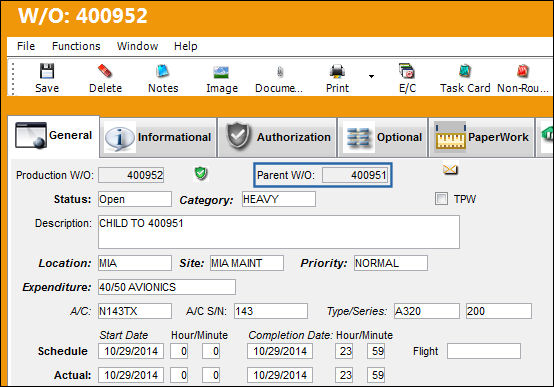Open the Window menu
Viewport: 554px width, 387px height.
137,46
